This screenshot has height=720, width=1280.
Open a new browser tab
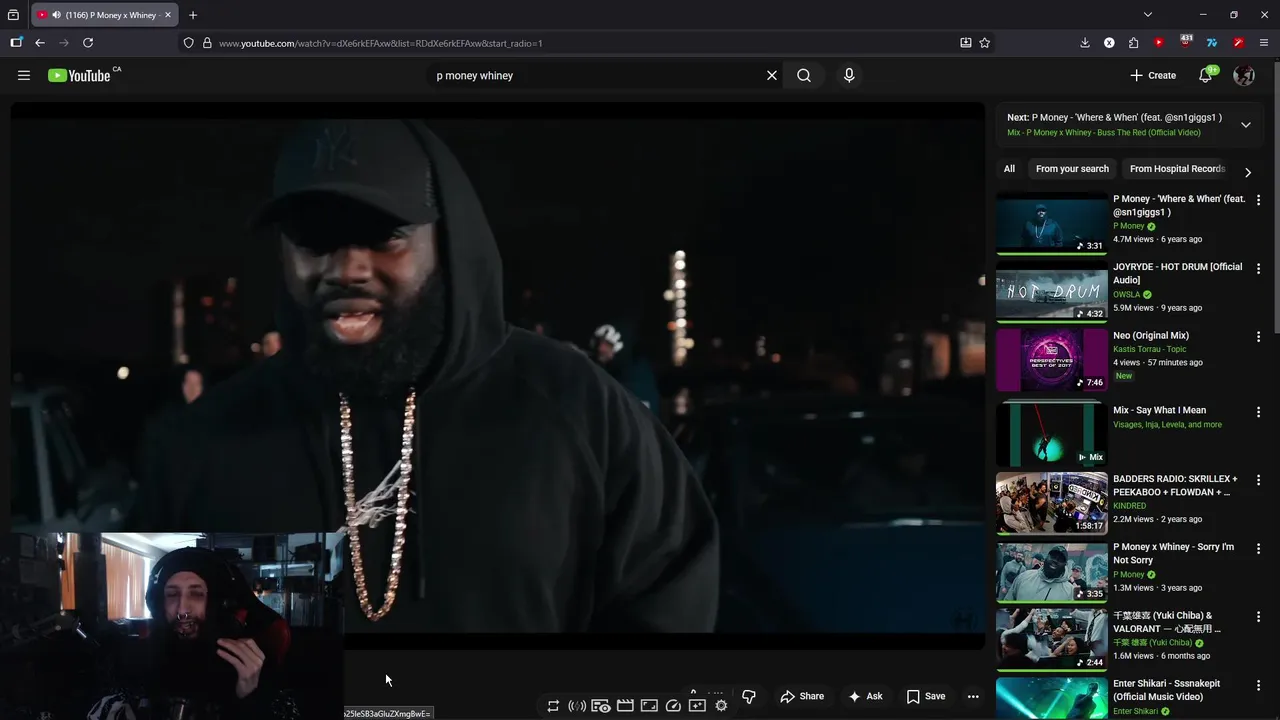coord(193,15)
